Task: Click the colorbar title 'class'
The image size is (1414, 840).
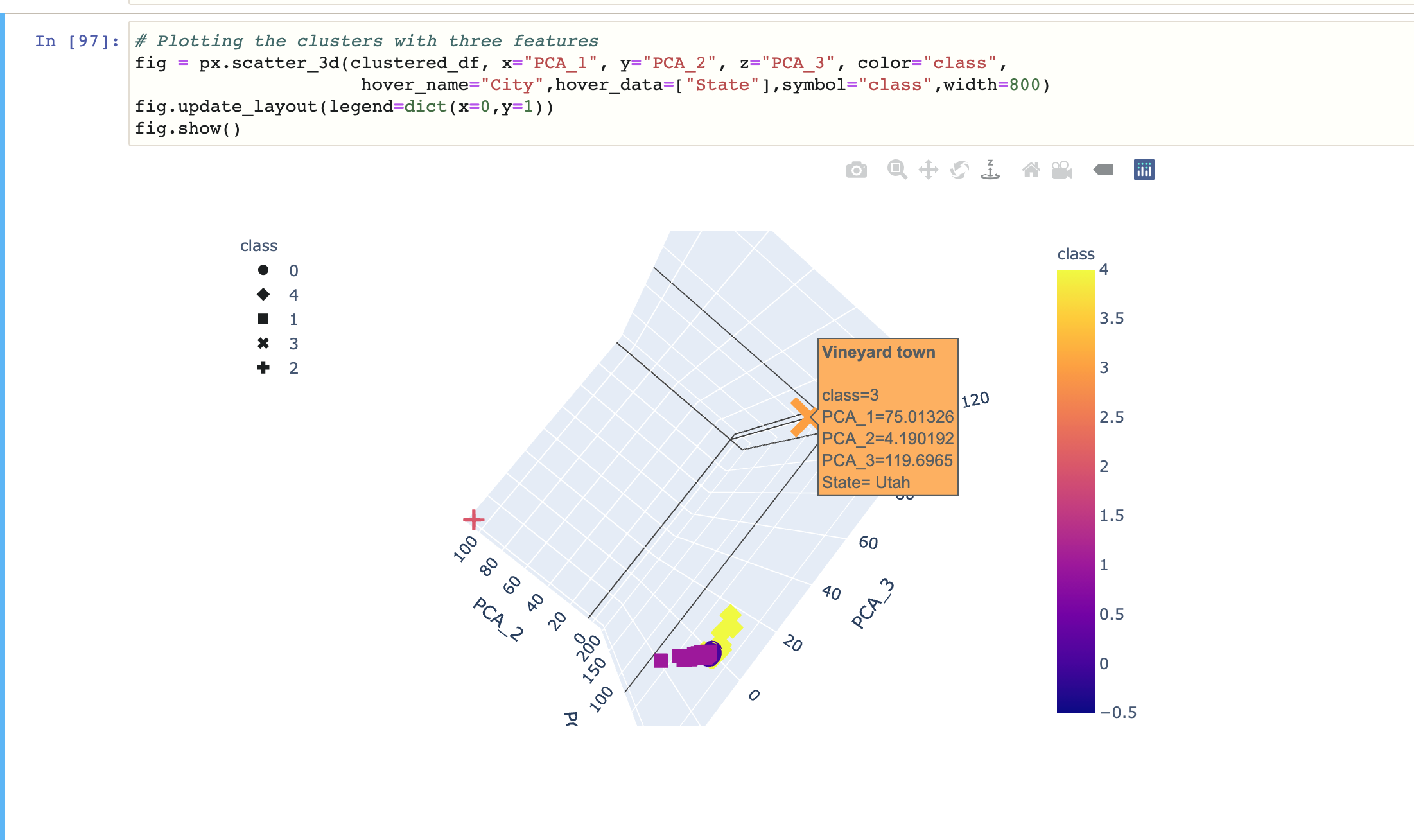Action: (x=1076, y=254)
